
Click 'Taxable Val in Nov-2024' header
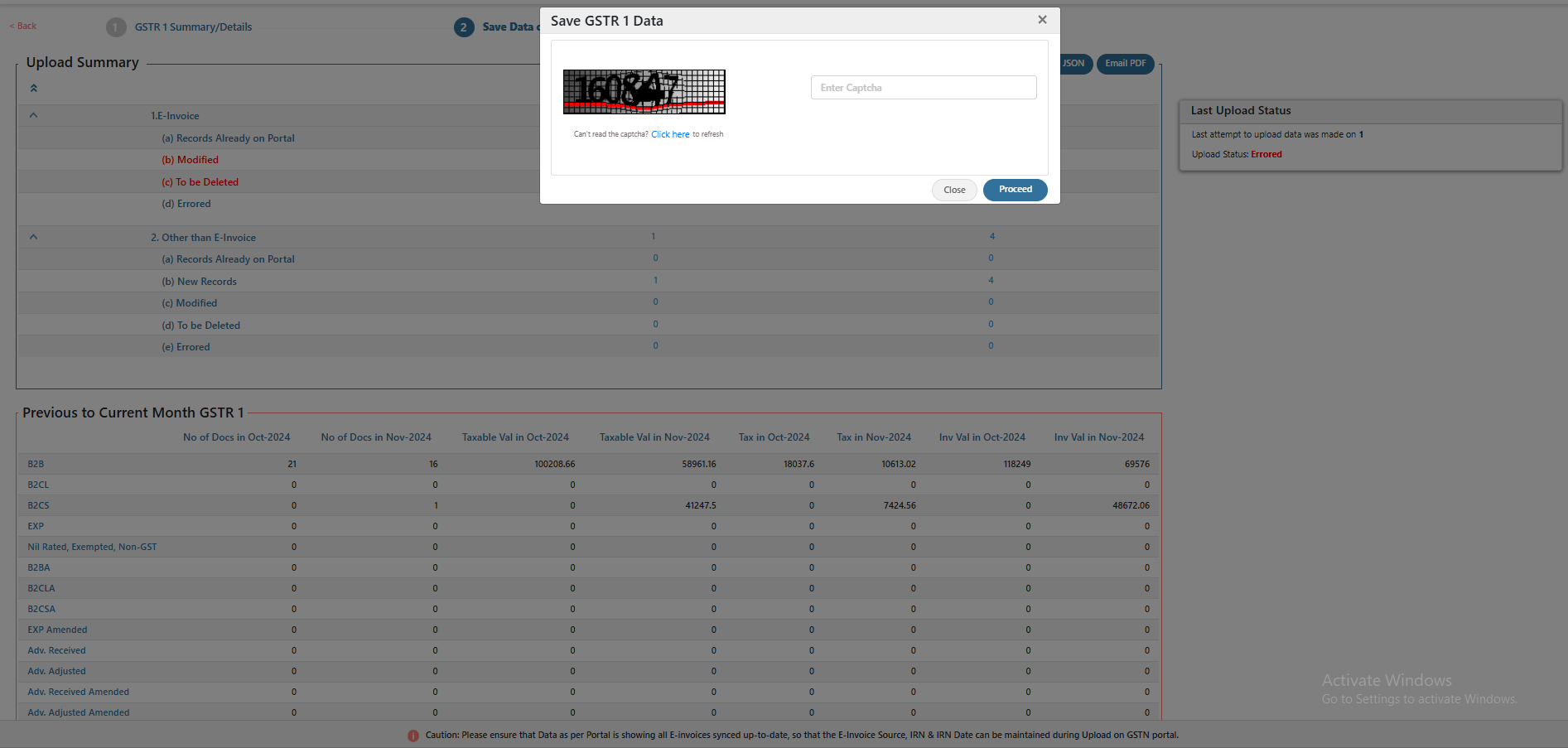654,437
